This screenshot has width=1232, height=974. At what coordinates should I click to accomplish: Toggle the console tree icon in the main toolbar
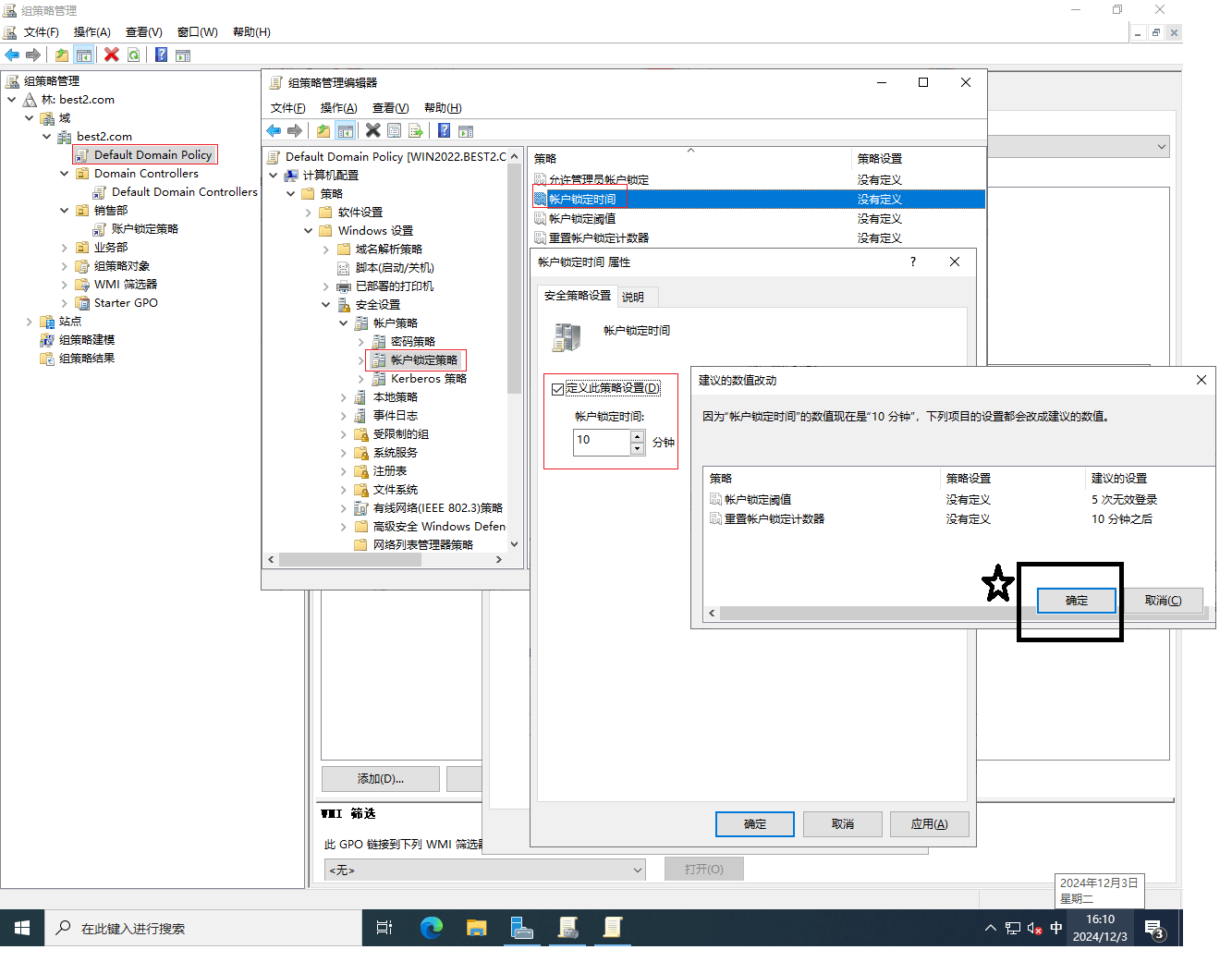(84, 55)
